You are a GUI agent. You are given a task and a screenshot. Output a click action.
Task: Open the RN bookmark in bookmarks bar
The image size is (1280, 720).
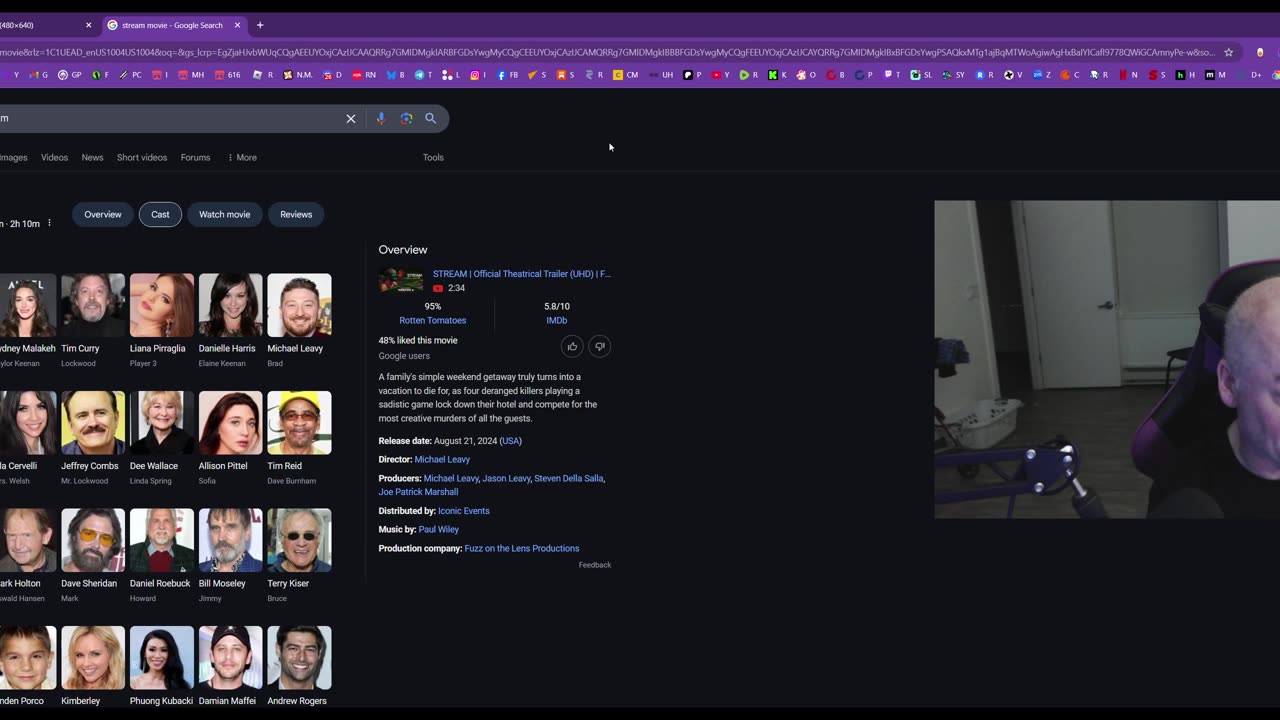(x=364, y=75)
